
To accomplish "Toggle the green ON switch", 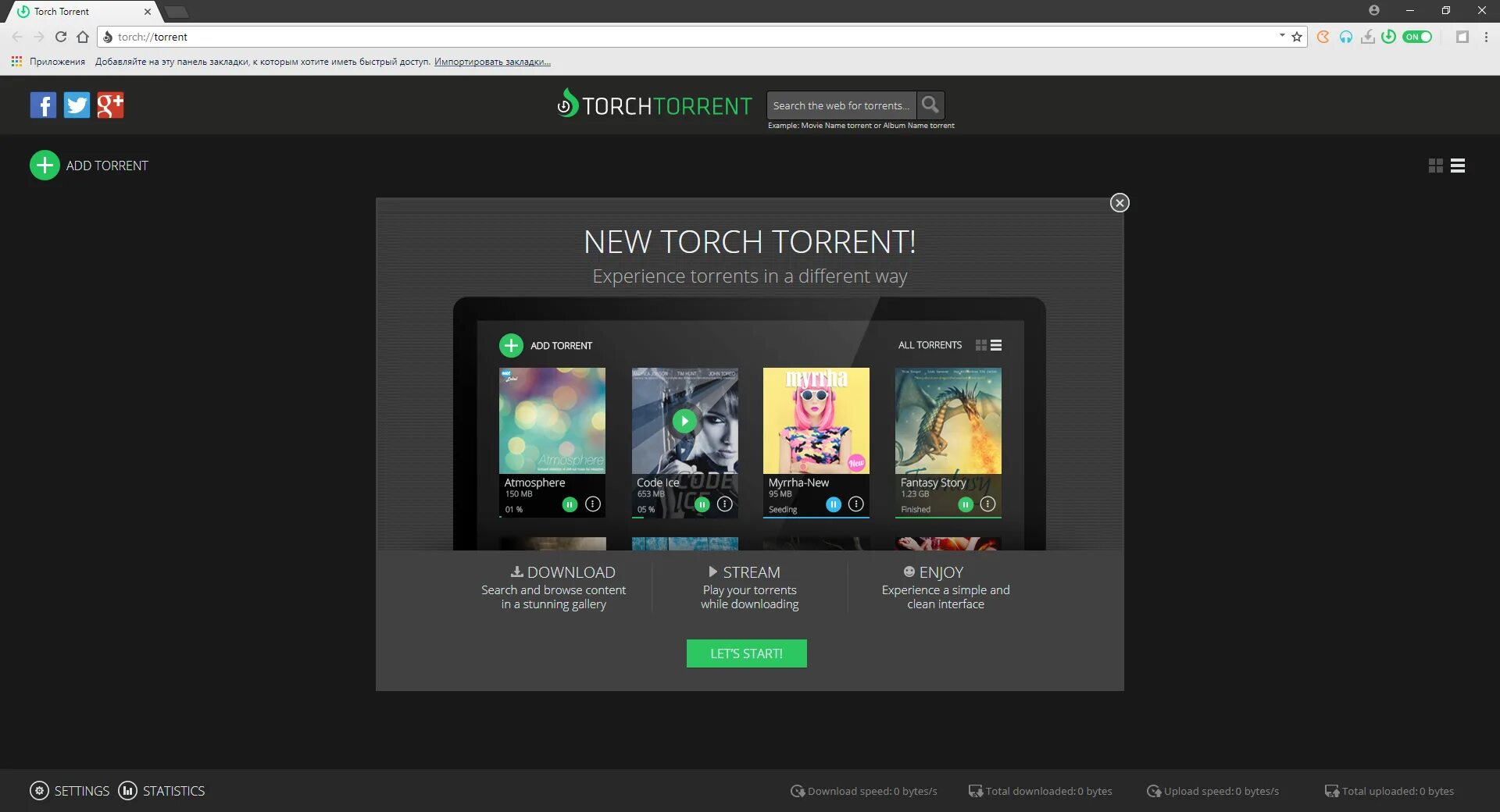I will point(1417,37).
